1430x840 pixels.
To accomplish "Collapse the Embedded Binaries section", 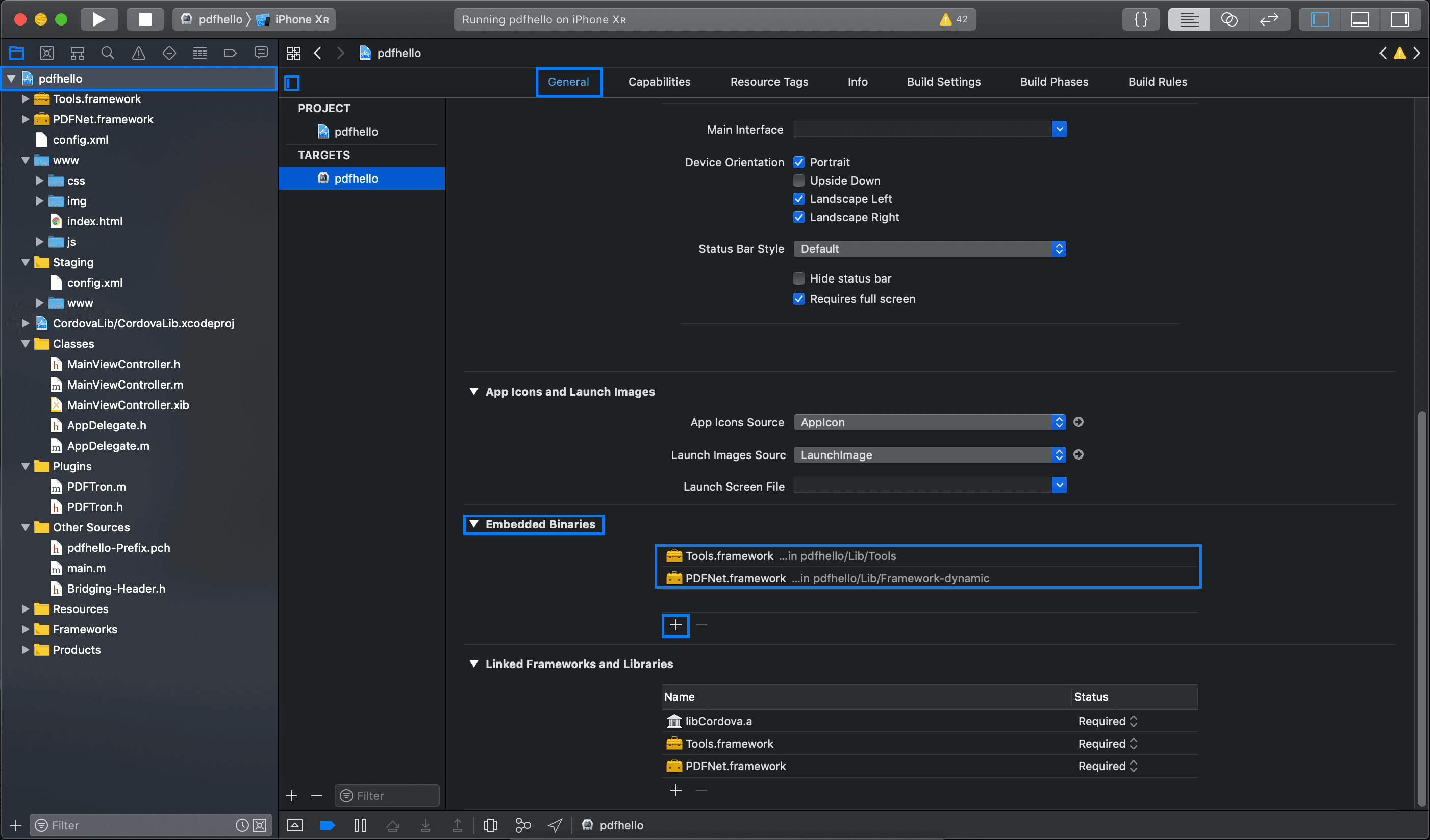I will click(x=474, y=524).
